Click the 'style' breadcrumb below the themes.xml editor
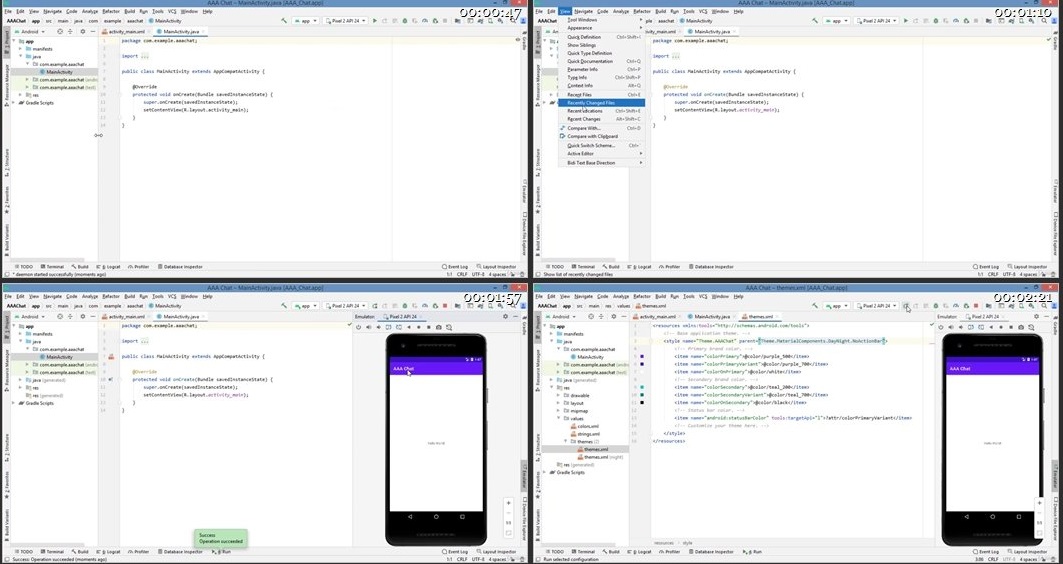The image size is (1063, 564). click(x=687, y=543)
